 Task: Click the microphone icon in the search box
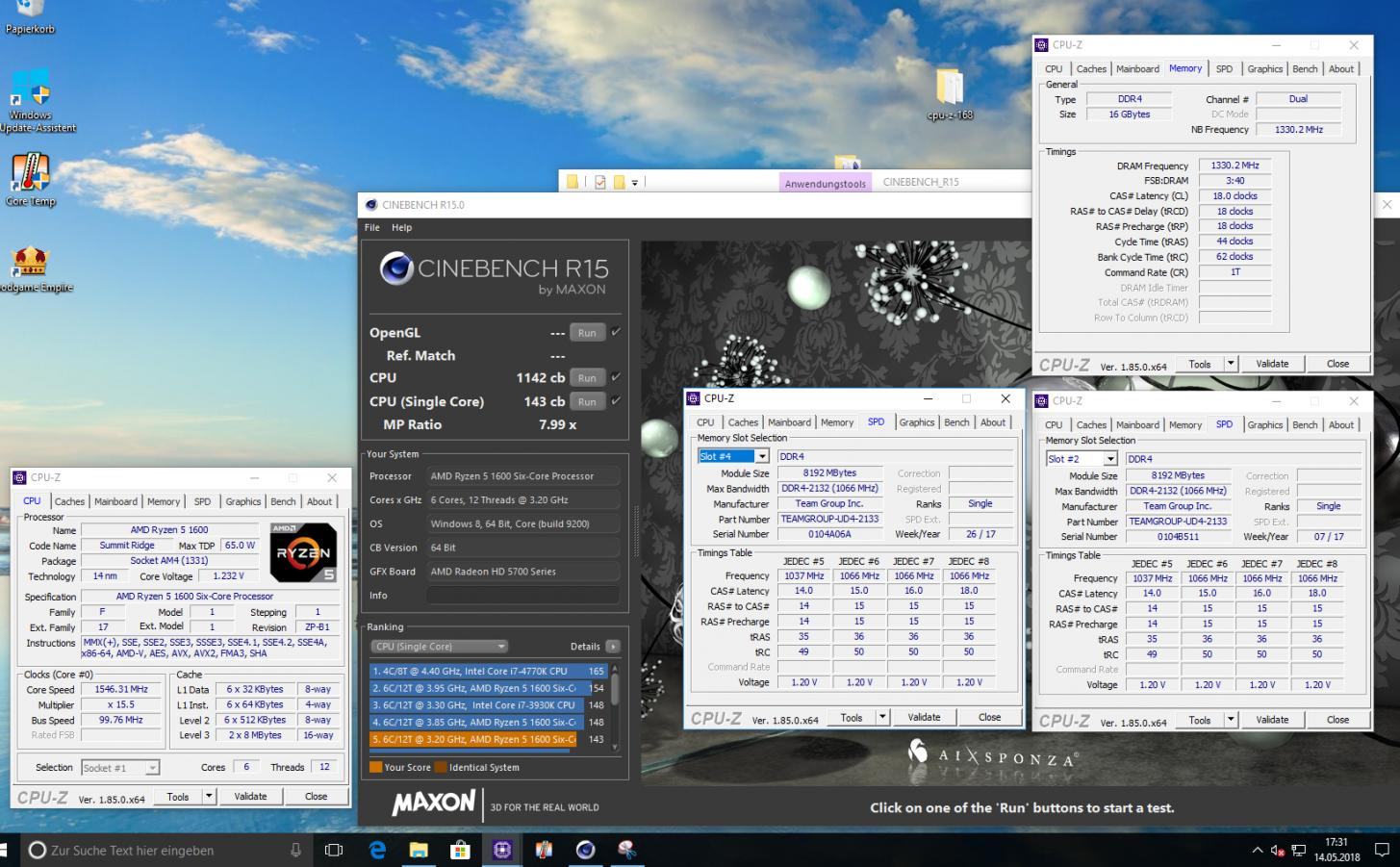pyautogui.click(x=295, y=850)
